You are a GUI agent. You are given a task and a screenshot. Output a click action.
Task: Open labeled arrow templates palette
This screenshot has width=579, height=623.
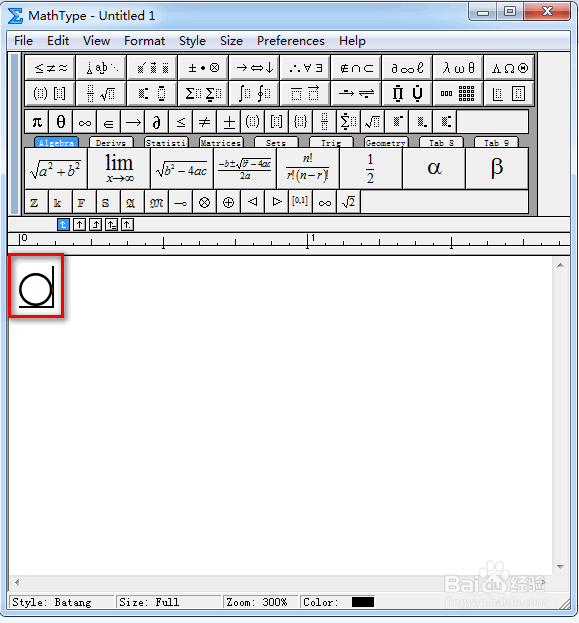coord(356,93)
